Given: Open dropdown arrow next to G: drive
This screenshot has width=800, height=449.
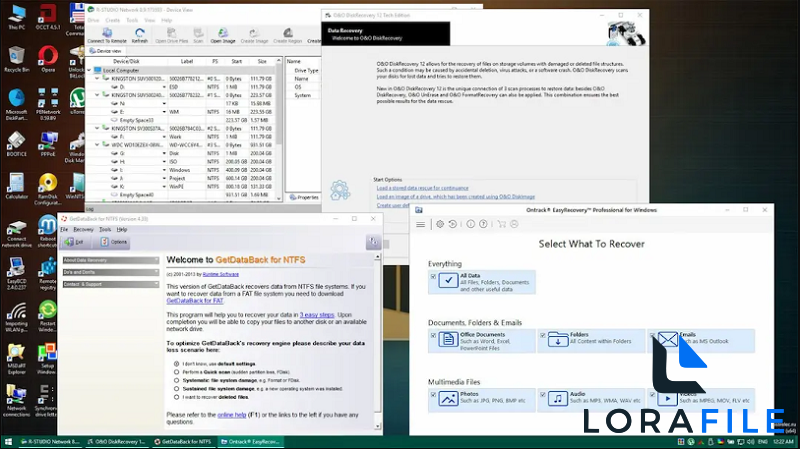Looking at the screenshot, I should [164, 153].
